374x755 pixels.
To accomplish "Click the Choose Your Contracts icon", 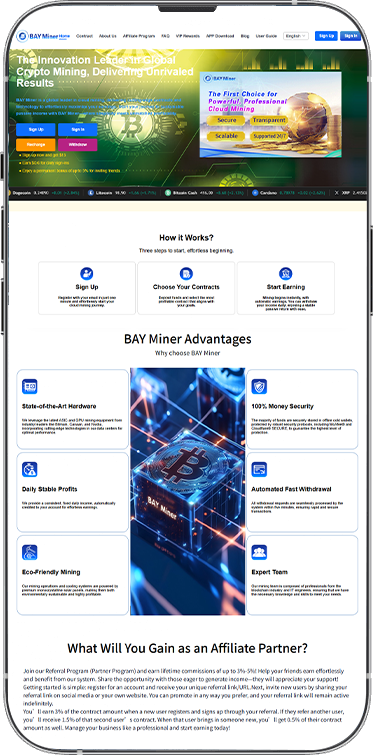I will [186, 273].
